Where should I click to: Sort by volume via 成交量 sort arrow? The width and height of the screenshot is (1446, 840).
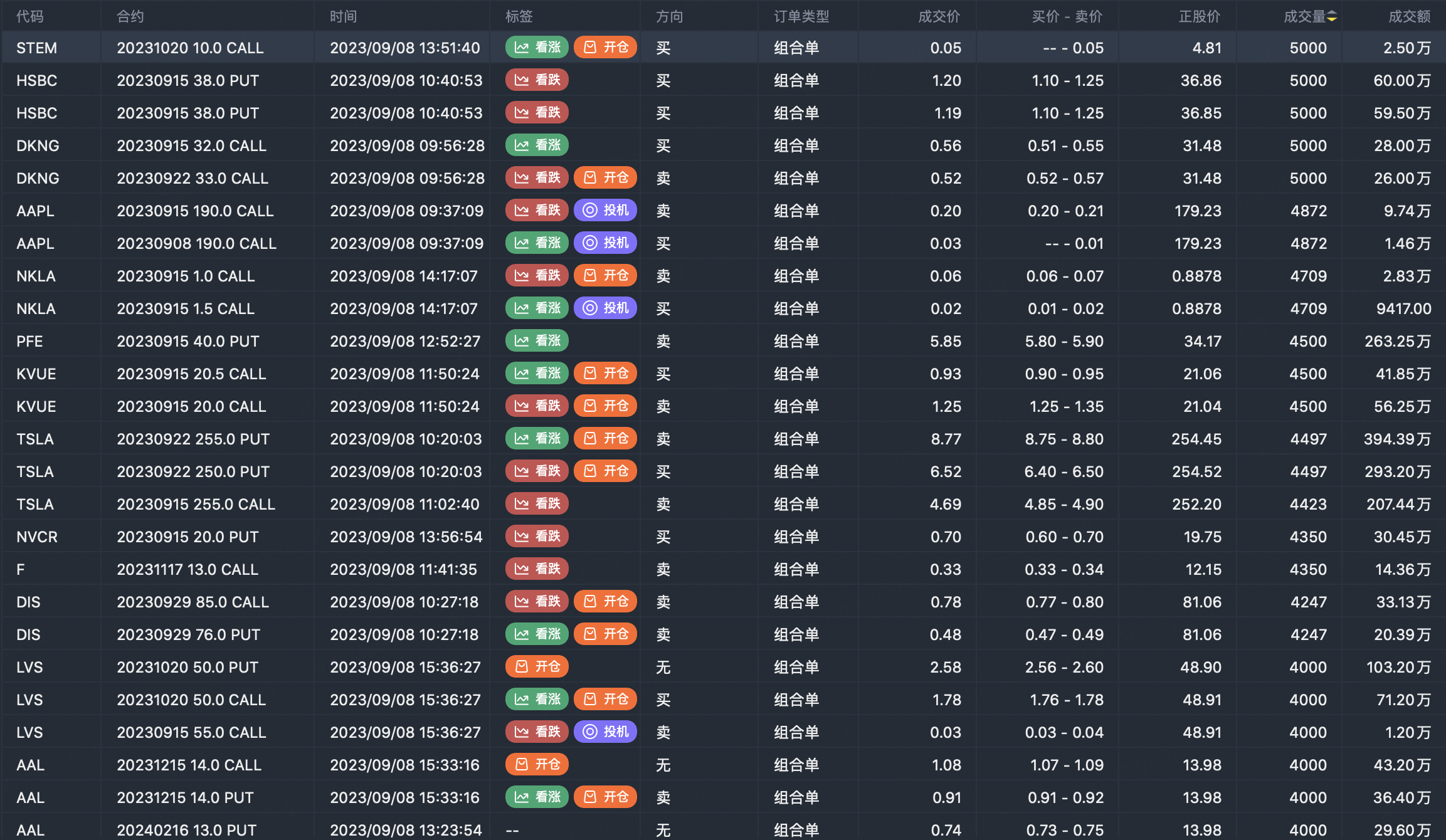point(1332,16)
